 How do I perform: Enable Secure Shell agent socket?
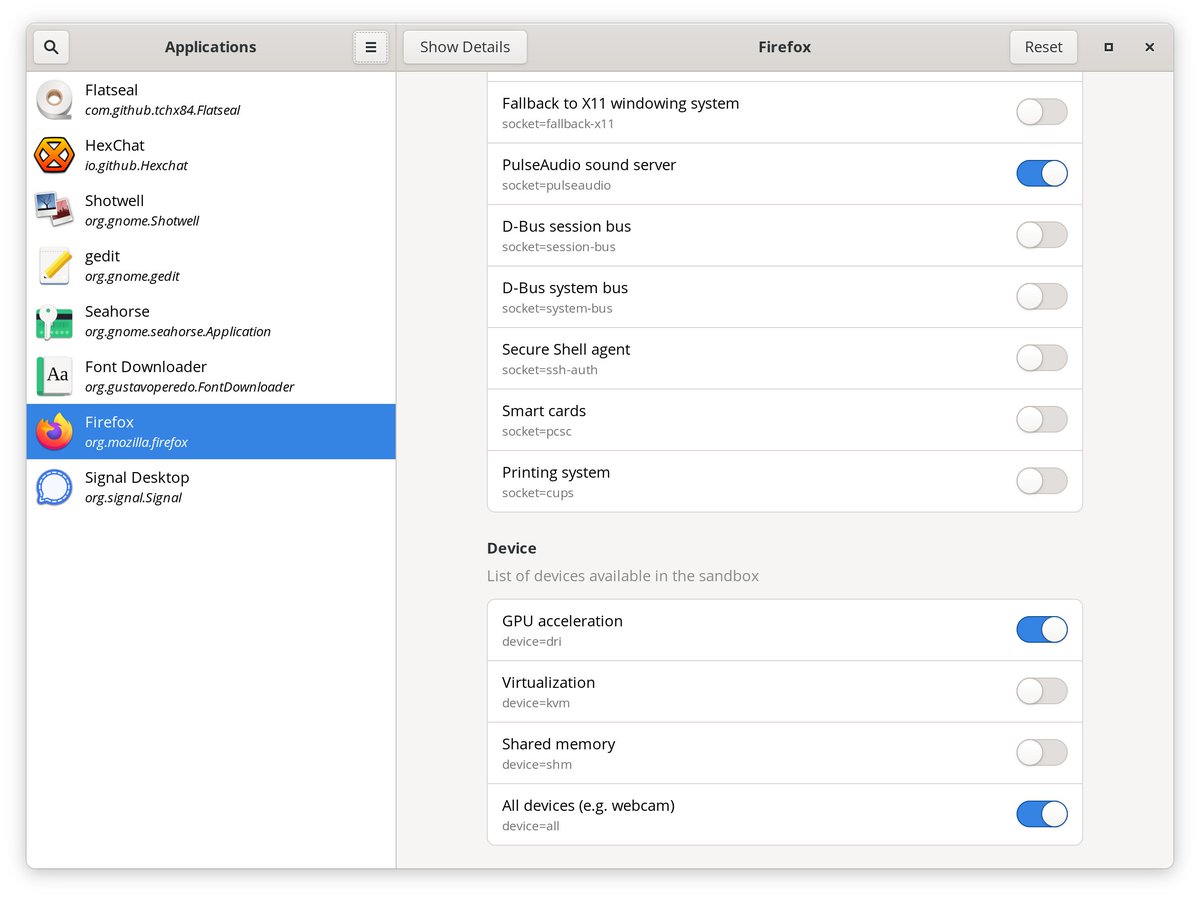click(1042, 358)
